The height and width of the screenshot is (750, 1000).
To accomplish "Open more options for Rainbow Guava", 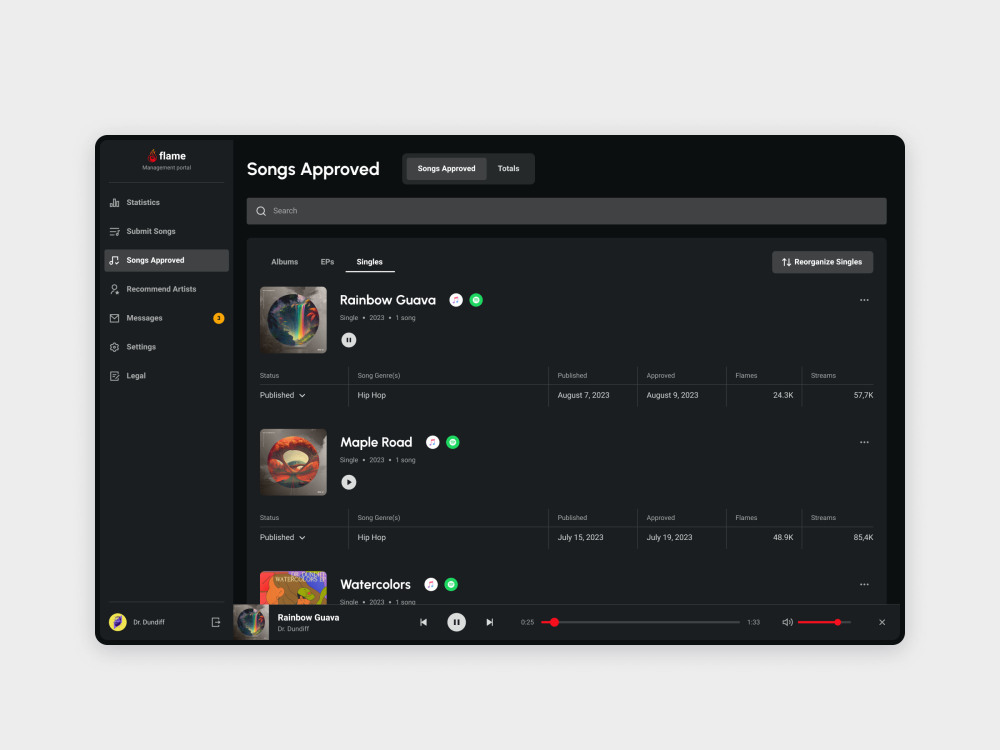I will point(864,300).
